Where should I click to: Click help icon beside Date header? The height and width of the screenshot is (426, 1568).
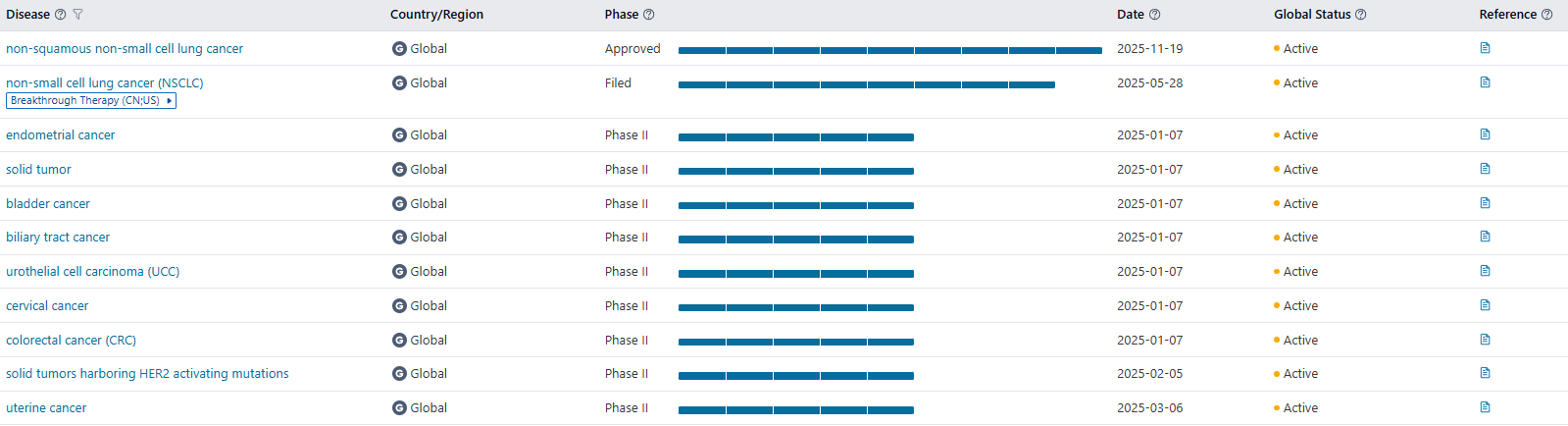[x=1155, y=15]
